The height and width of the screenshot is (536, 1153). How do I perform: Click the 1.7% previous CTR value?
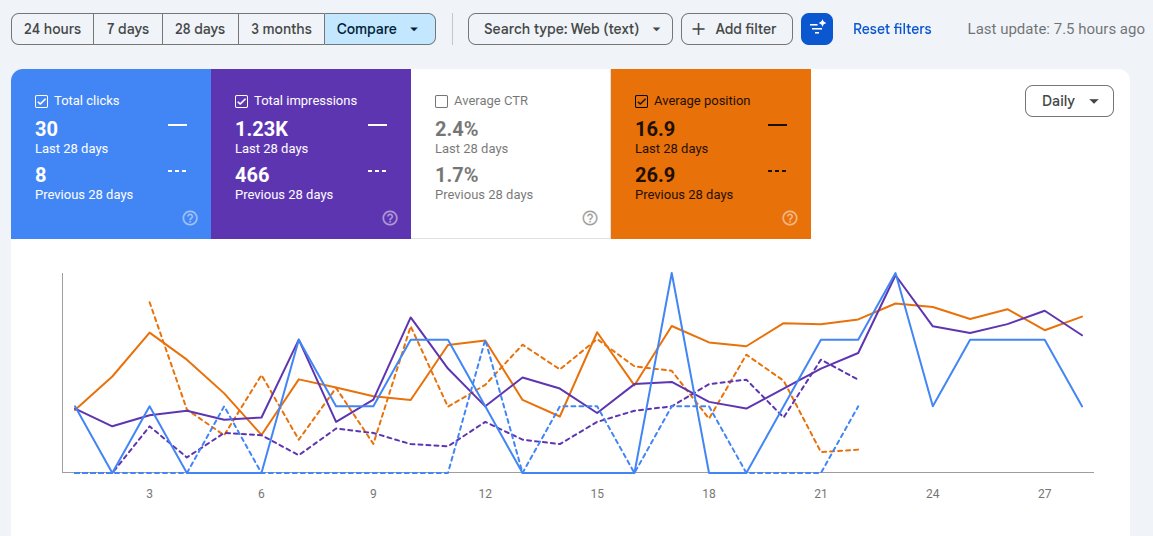(457, 175)
